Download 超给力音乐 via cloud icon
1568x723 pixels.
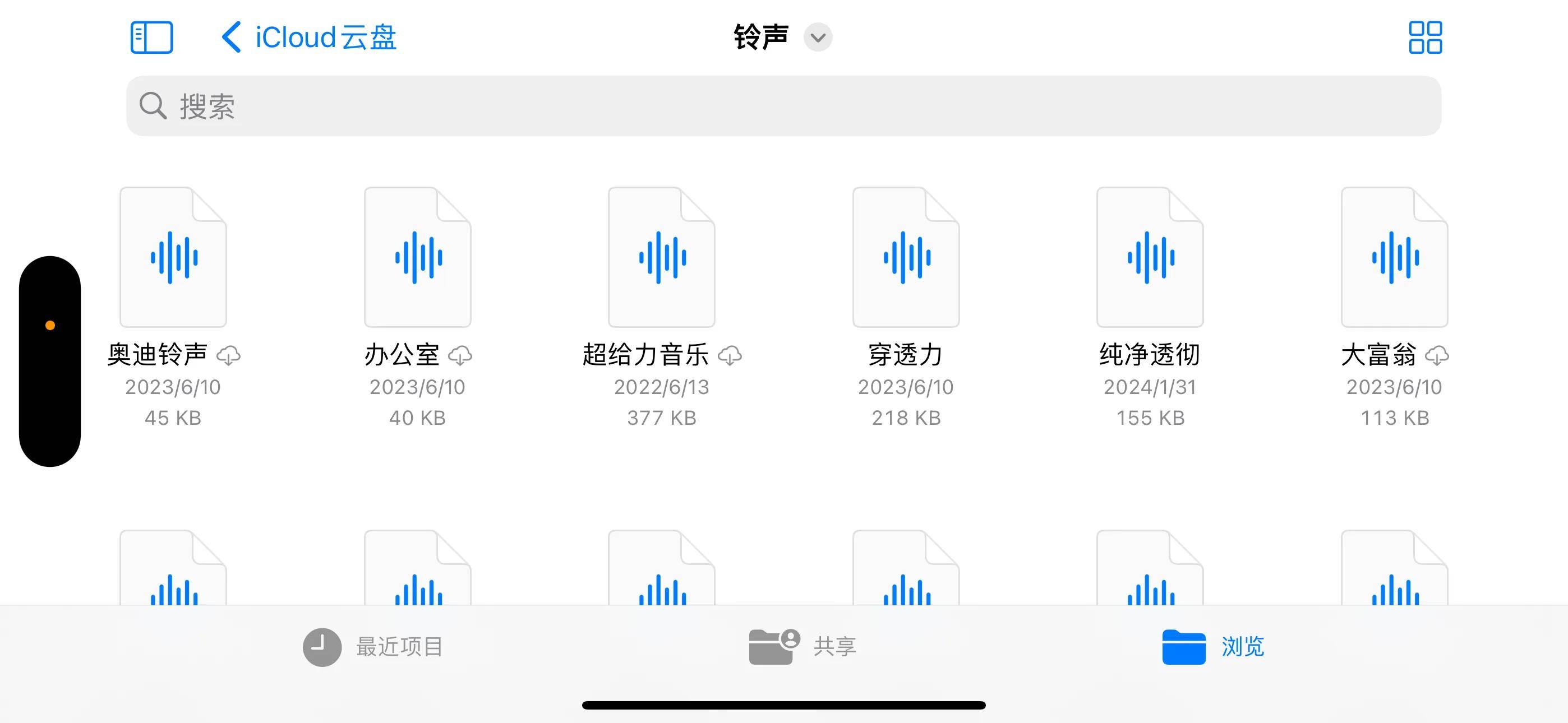tap(730, 355)
